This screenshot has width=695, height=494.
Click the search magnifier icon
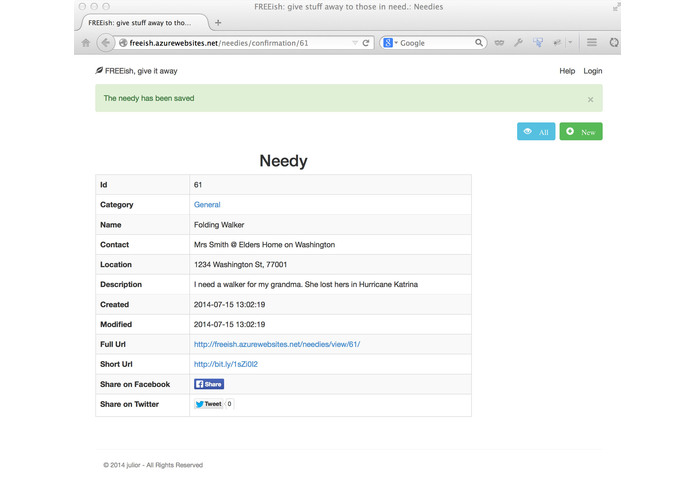479,43
